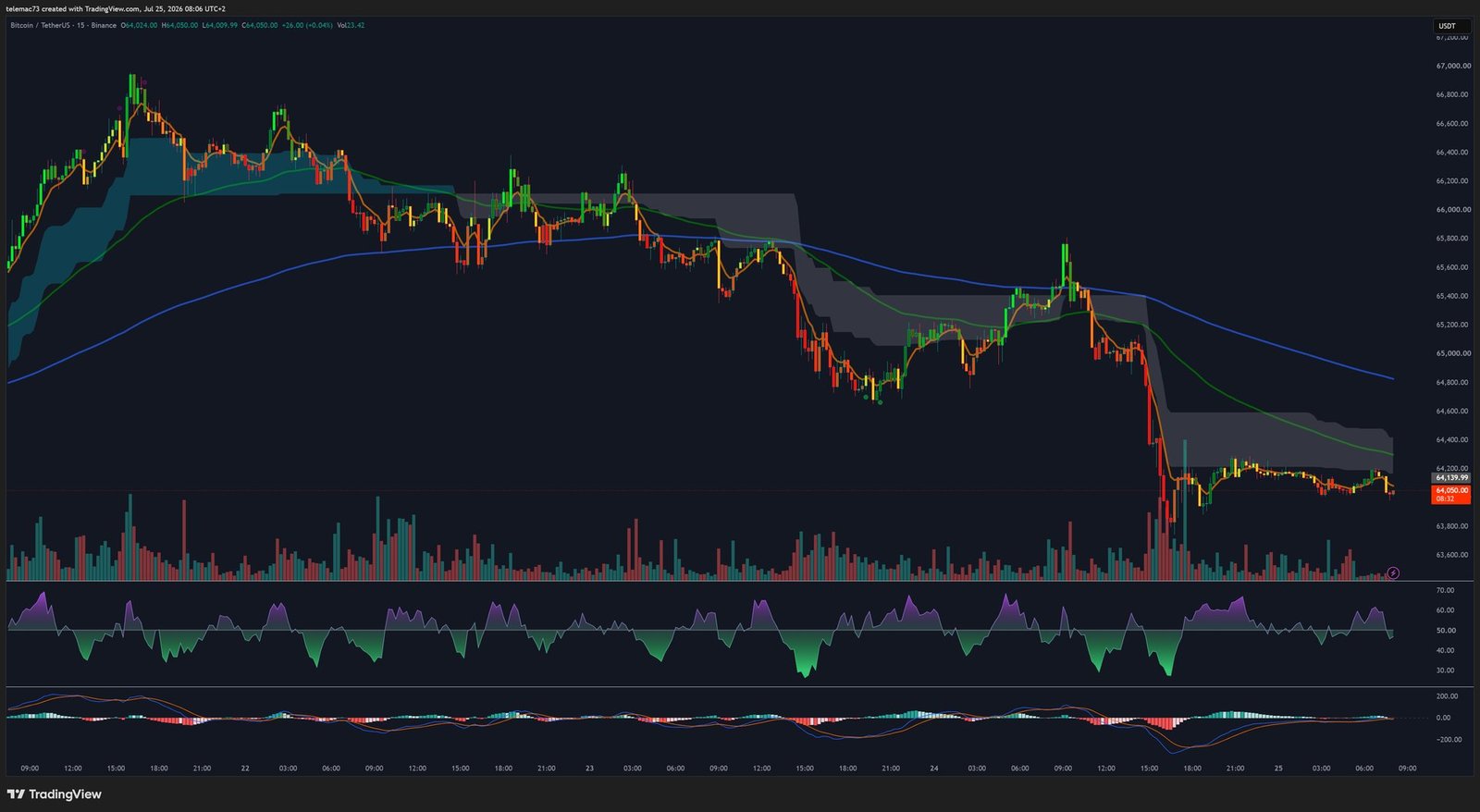This screenshot has width=1480, height=812.
Task: Click the 63,800.00 price axis label
Action: point(1453,526)
